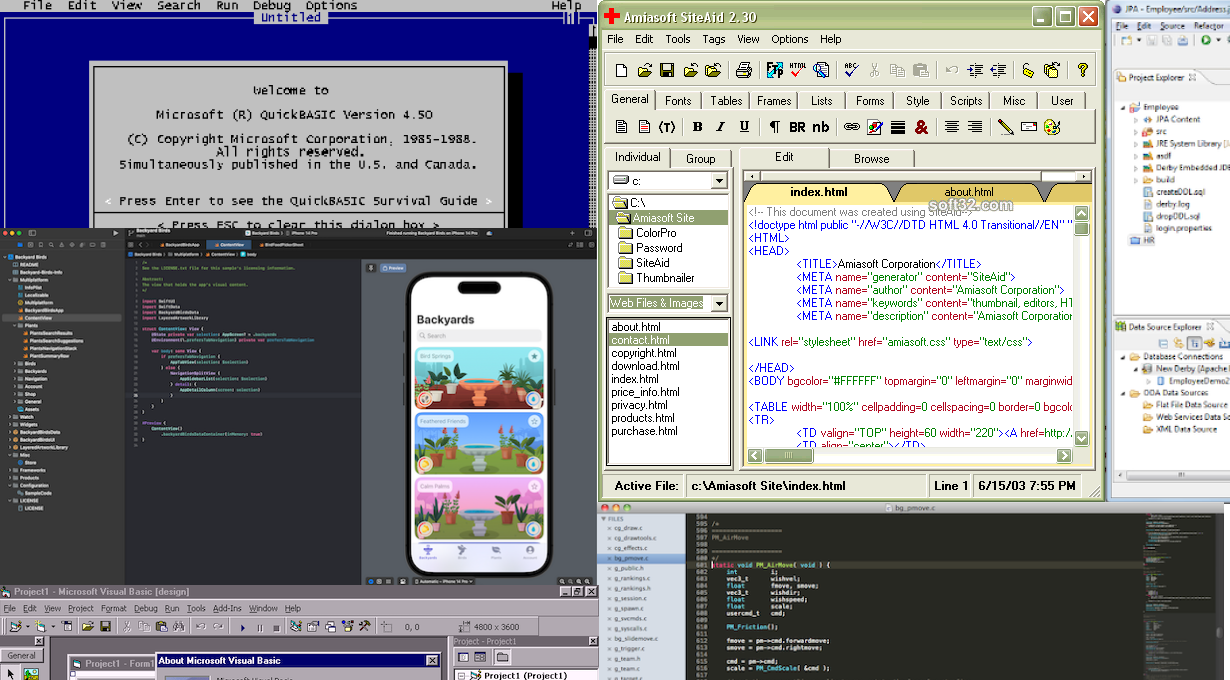The height and width of the screenshot is (680, 1230).
Task: Click the Save disk icon in Visual Basic
Action: click(105, 626)
